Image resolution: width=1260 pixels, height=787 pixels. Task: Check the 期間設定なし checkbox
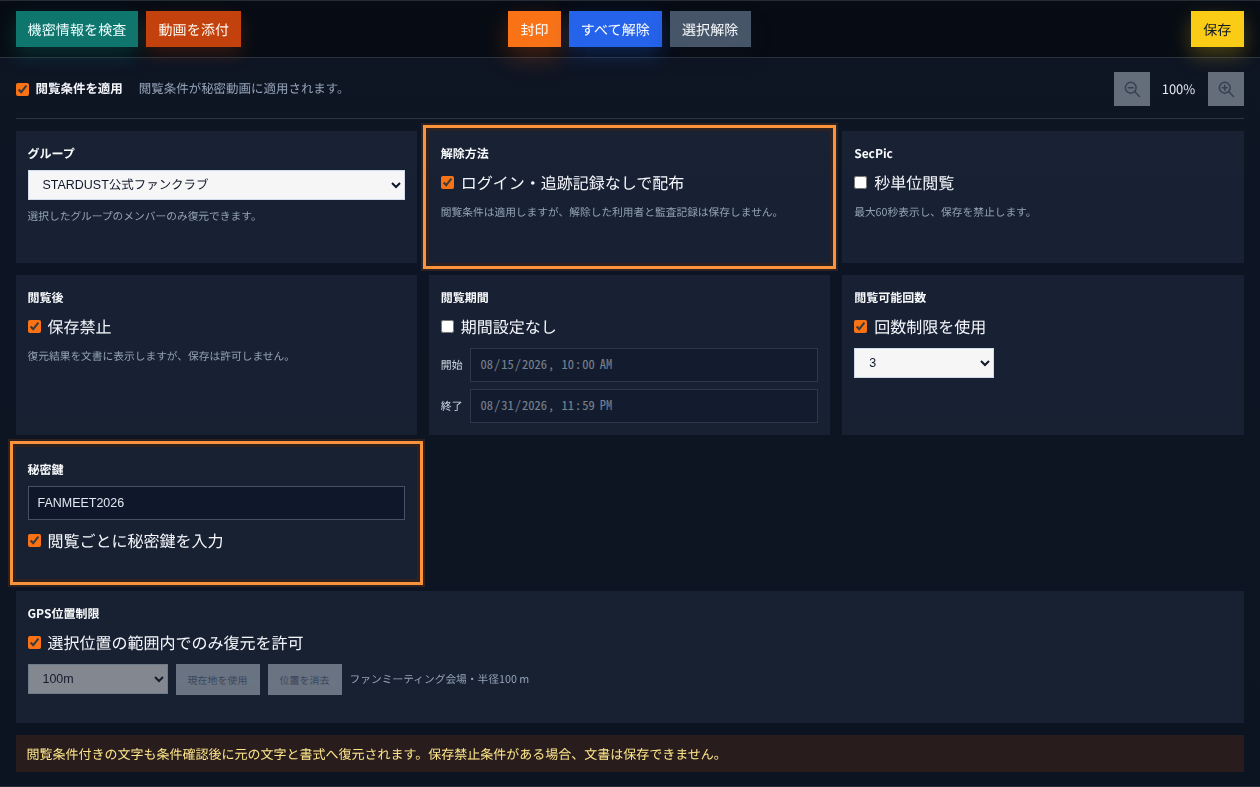pyautogui.click(x=447, y=327)
